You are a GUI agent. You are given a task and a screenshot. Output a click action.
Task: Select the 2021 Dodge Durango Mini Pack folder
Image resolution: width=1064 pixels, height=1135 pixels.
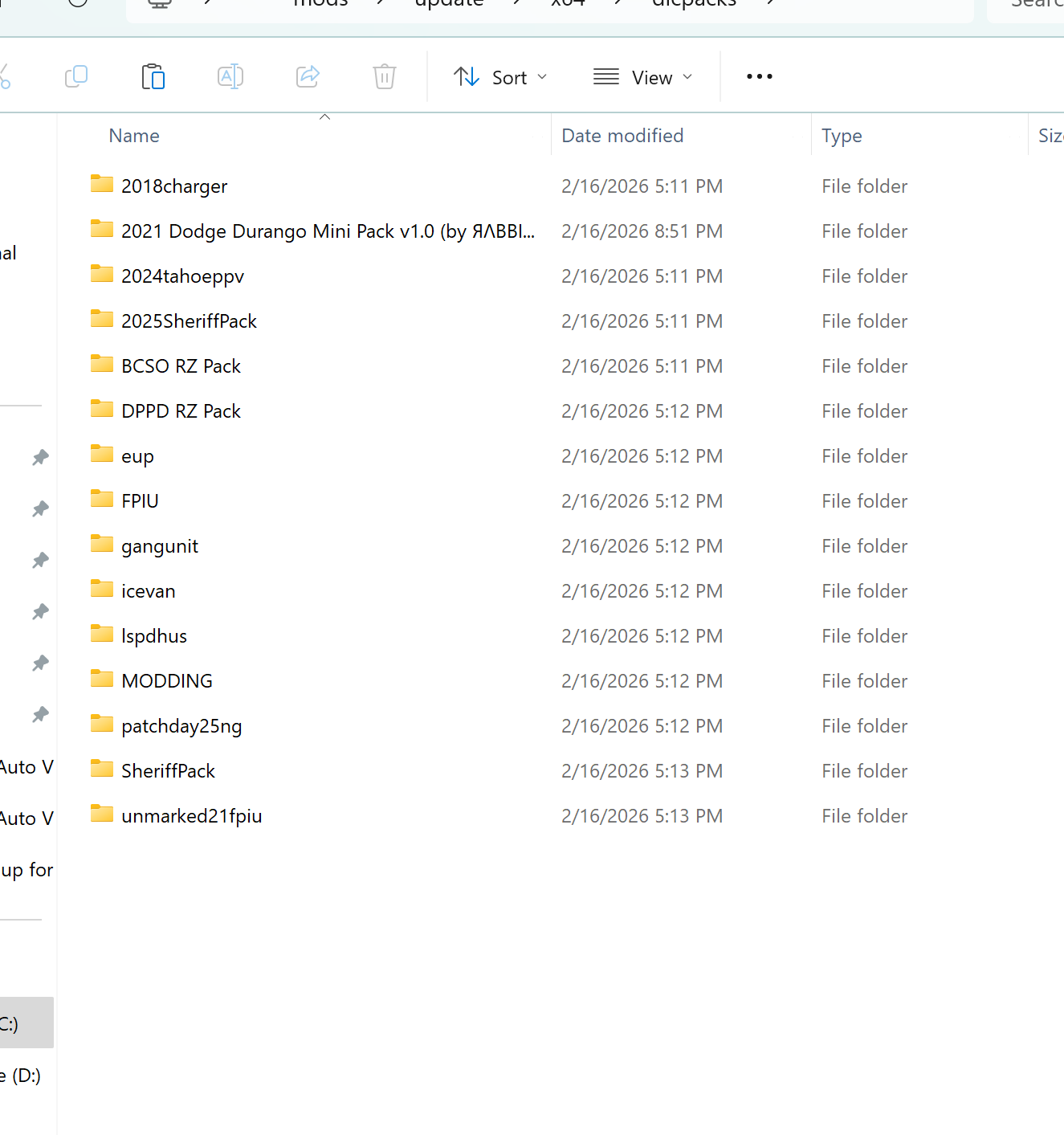(x=328, y=231)
